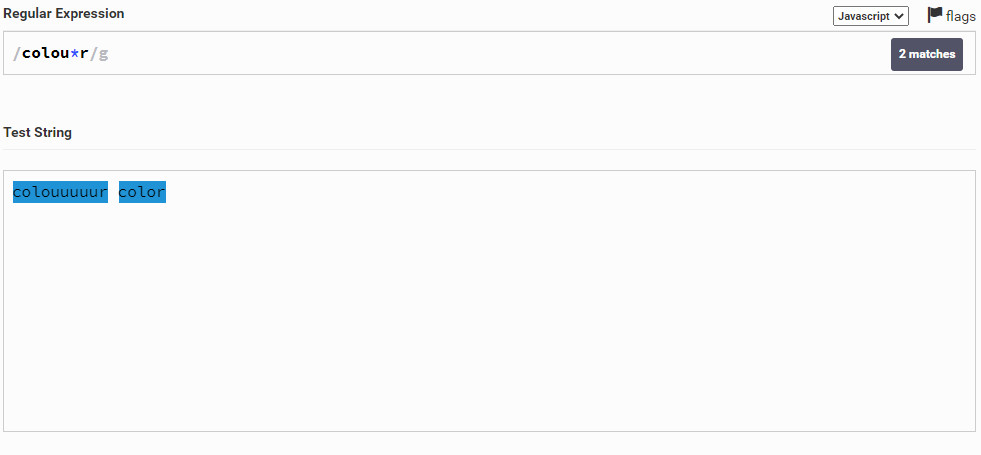Click the closing slash before g flag

click(x=94, y=54)
